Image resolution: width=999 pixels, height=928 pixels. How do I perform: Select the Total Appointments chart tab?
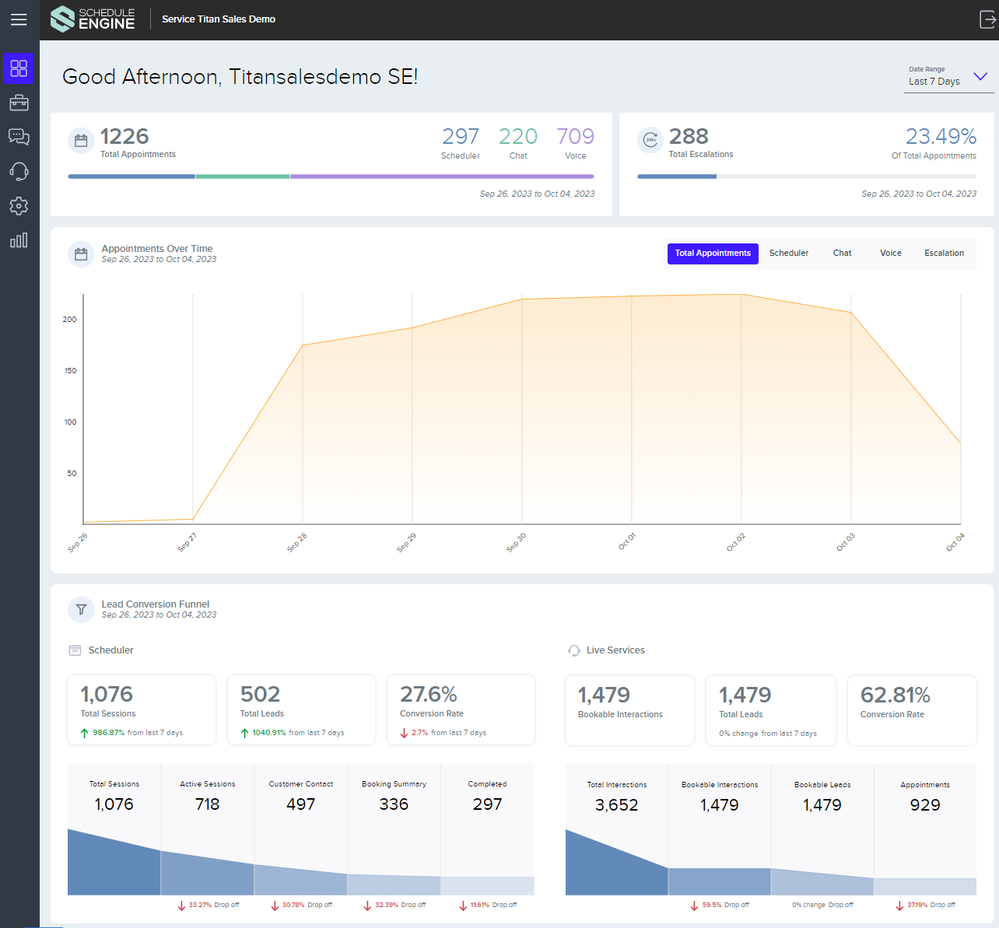712,254
